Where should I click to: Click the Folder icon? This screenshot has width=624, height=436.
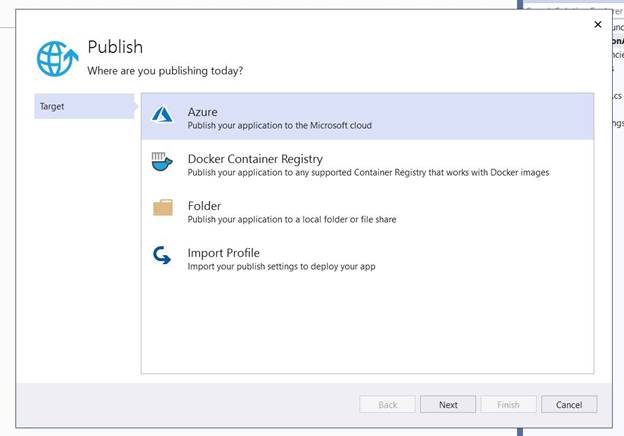[163, 208]
